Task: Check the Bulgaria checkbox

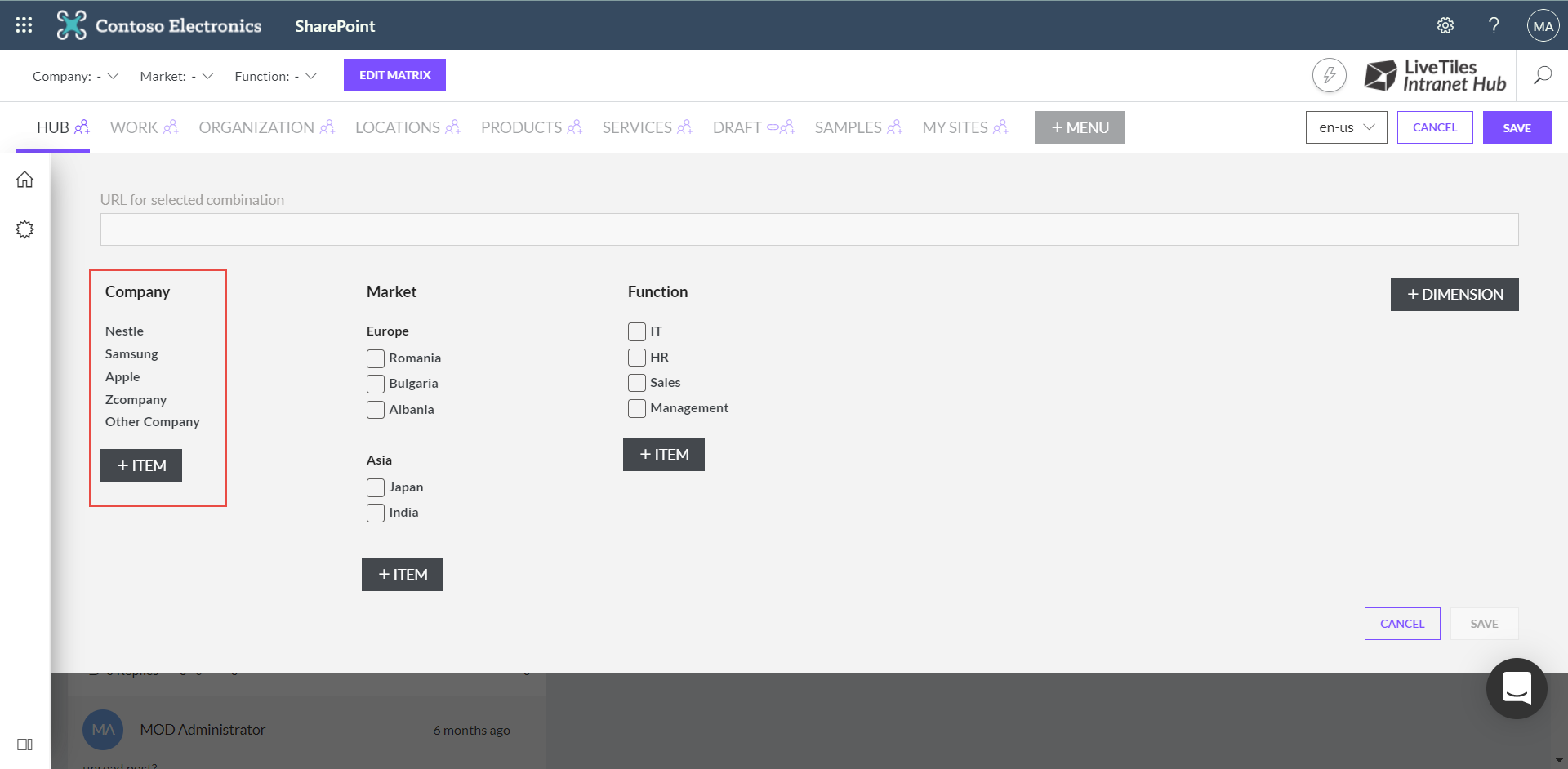Action: [x=376, y=384]
